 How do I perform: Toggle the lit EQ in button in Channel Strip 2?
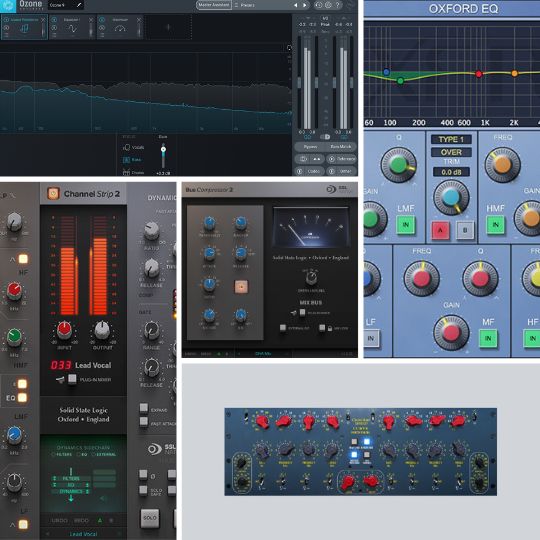[22, 398]
